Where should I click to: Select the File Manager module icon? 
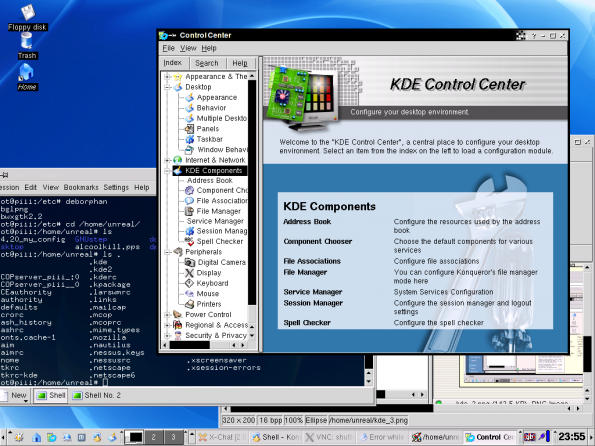189,211
